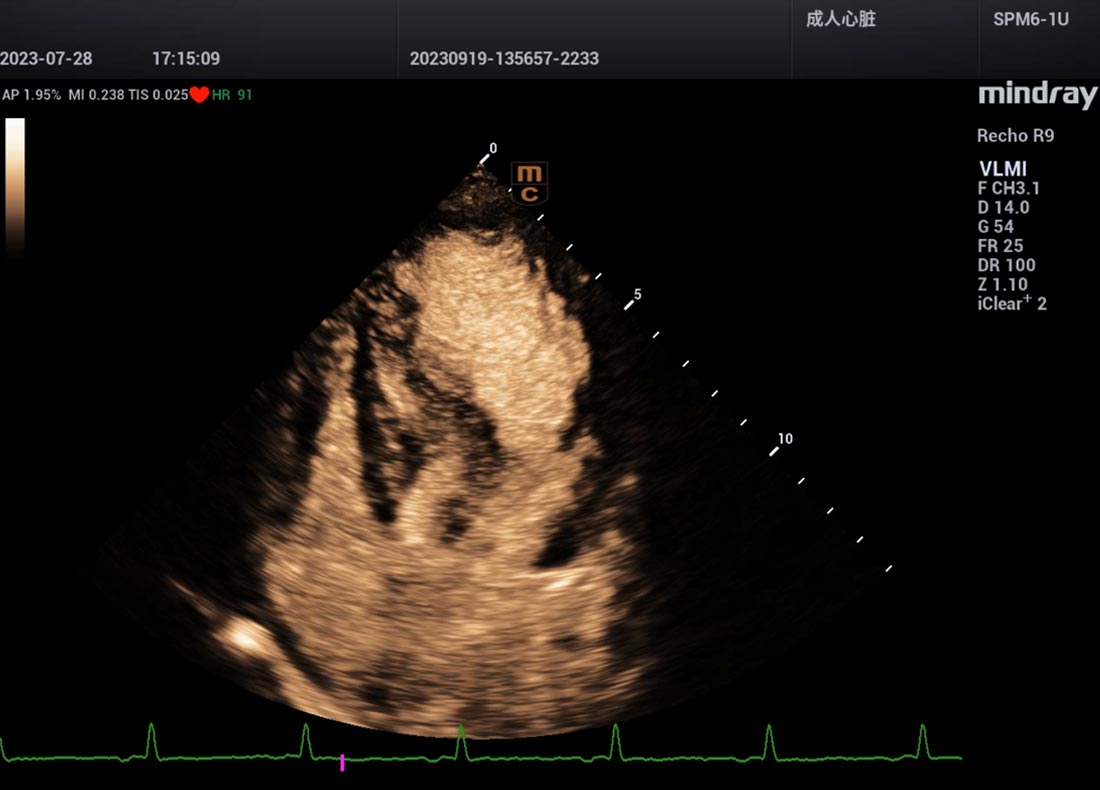Click the red heart rate icon
Image resolution: width=1100 pixels, height=790 pixels.
(199, 95)
